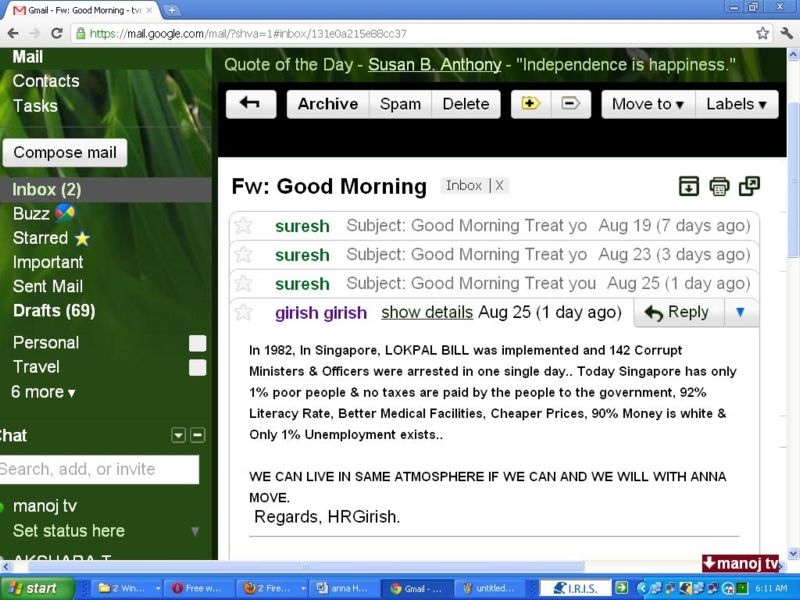
Task: Open Susan B. Anthony quote link
Action: [x=435, y=65]
